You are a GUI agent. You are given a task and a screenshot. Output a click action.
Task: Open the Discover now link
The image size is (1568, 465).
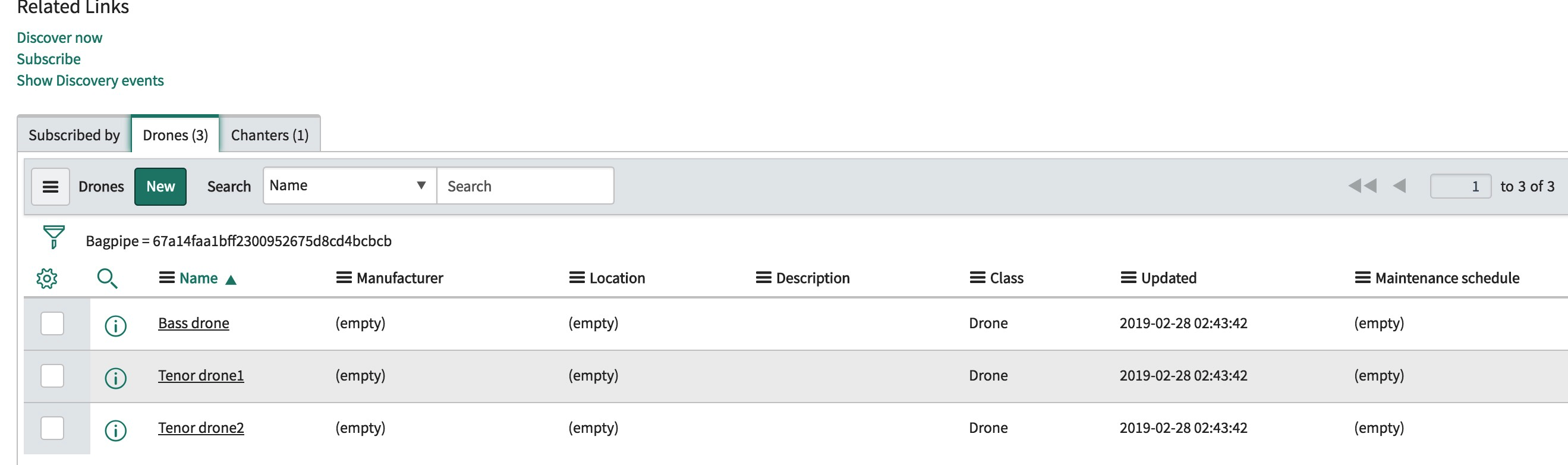[x=59, y=37]
